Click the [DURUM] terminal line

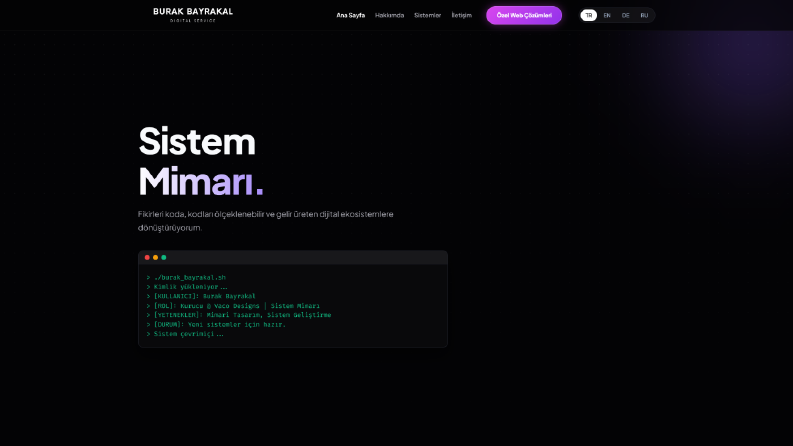216,324
